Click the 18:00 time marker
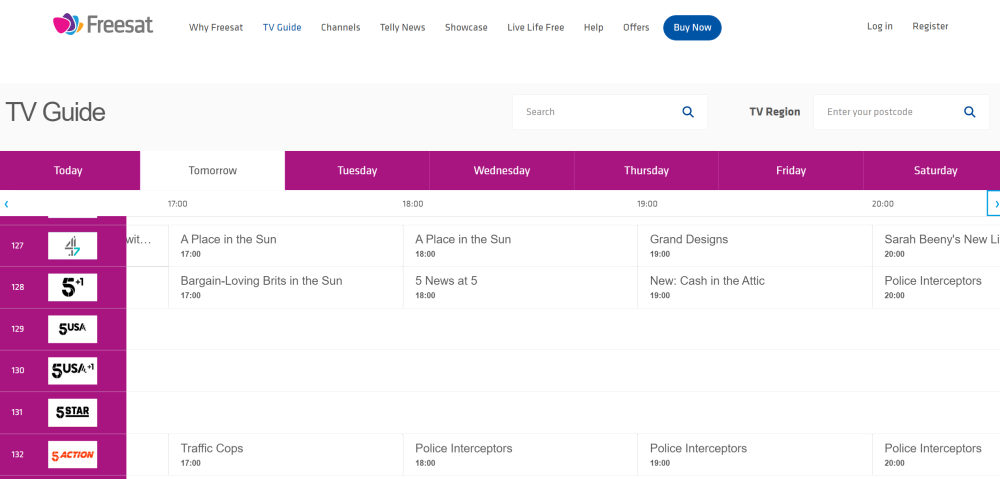 (x=412, y=204)
